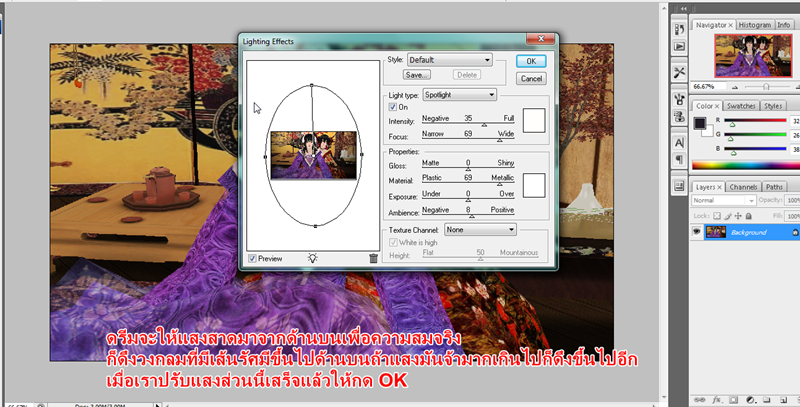Screen dimensions: 800x407
Task: Click the Create new layer icon
Action: (783, 400)
